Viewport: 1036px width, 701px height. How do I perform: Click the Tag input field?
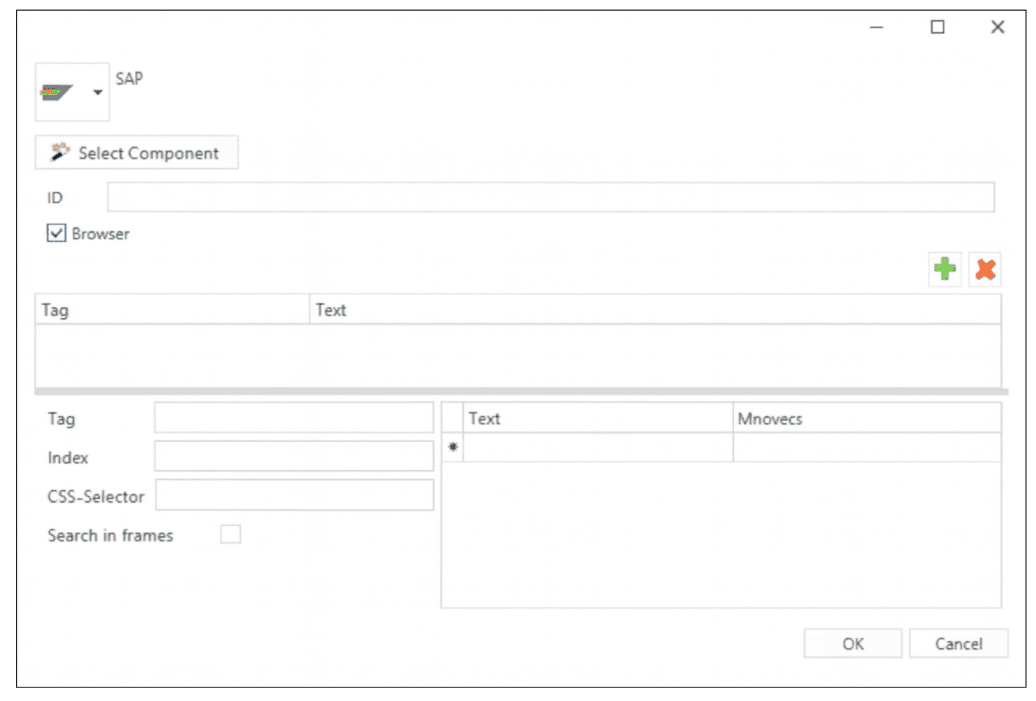click(294, 418)
